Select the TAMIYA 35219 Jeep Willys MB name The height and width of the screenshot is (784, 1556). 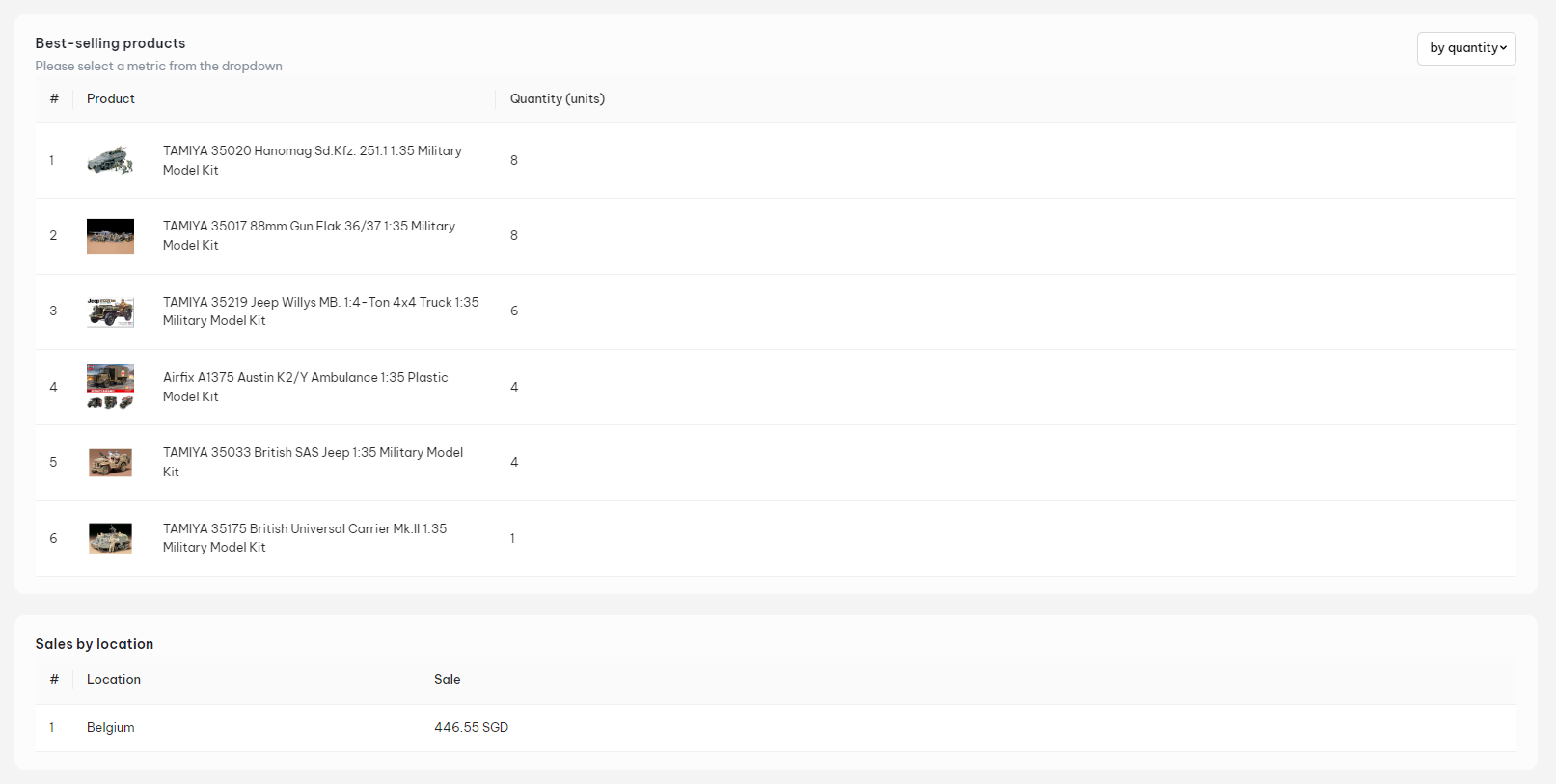point(320,311)
